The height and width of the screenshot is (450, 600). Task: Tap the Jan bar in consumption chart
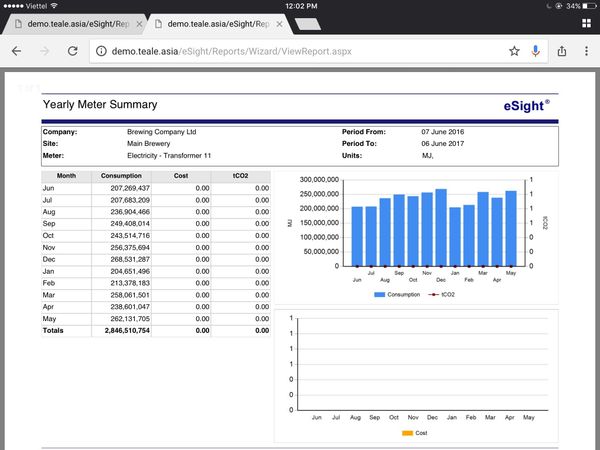pyautogui.click(x=455, y=237)
